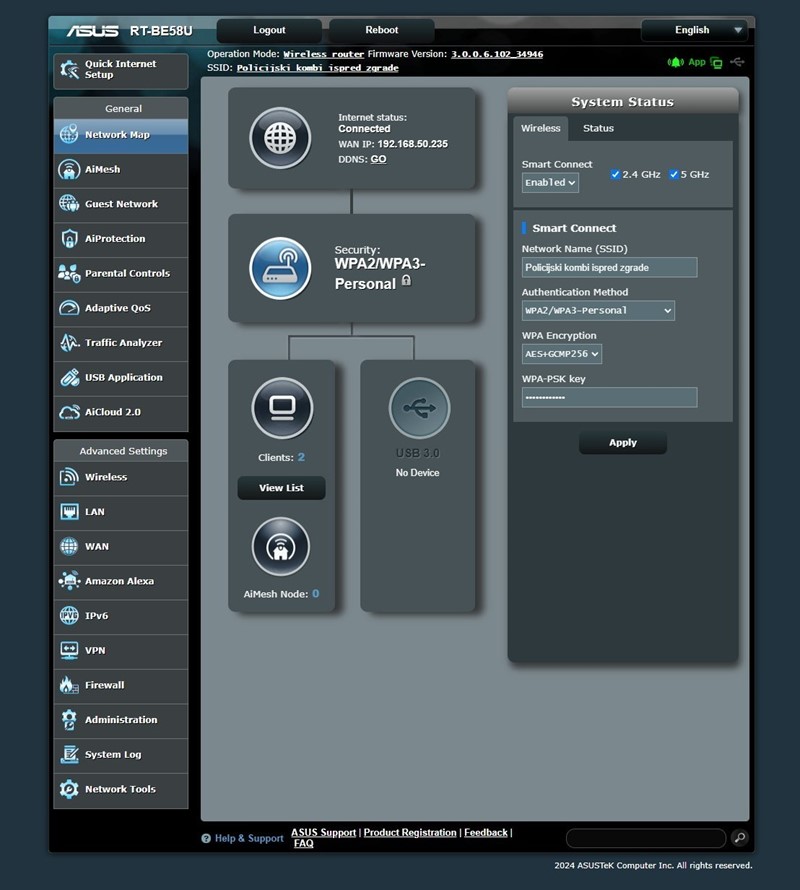Toggle the 5 GHz checkbox
Image resolution: width=800 pixels, height=890 pixels.
pos(674,174)
